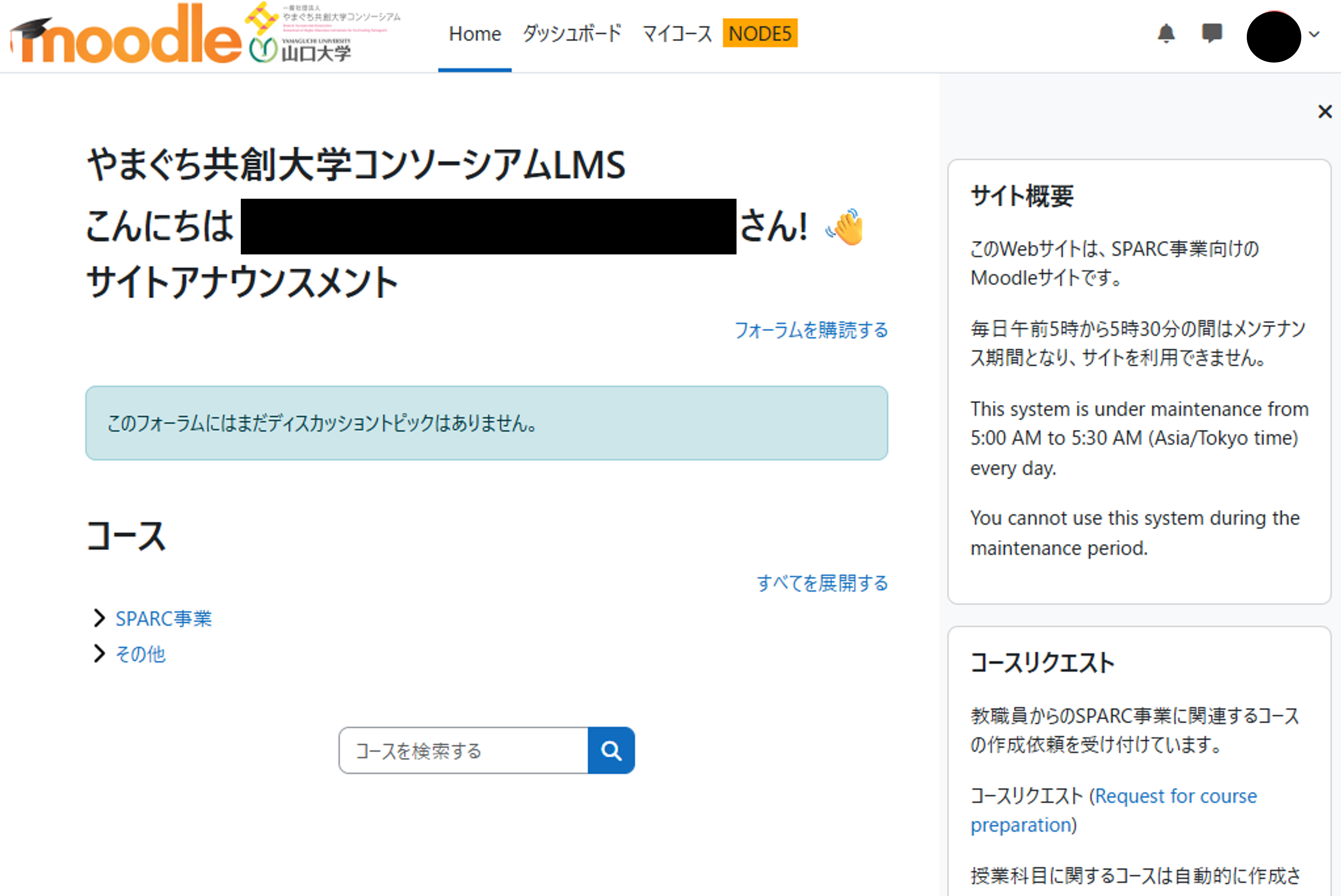
Task: Close the block drawer with the X
Action: pos(1325,111)
